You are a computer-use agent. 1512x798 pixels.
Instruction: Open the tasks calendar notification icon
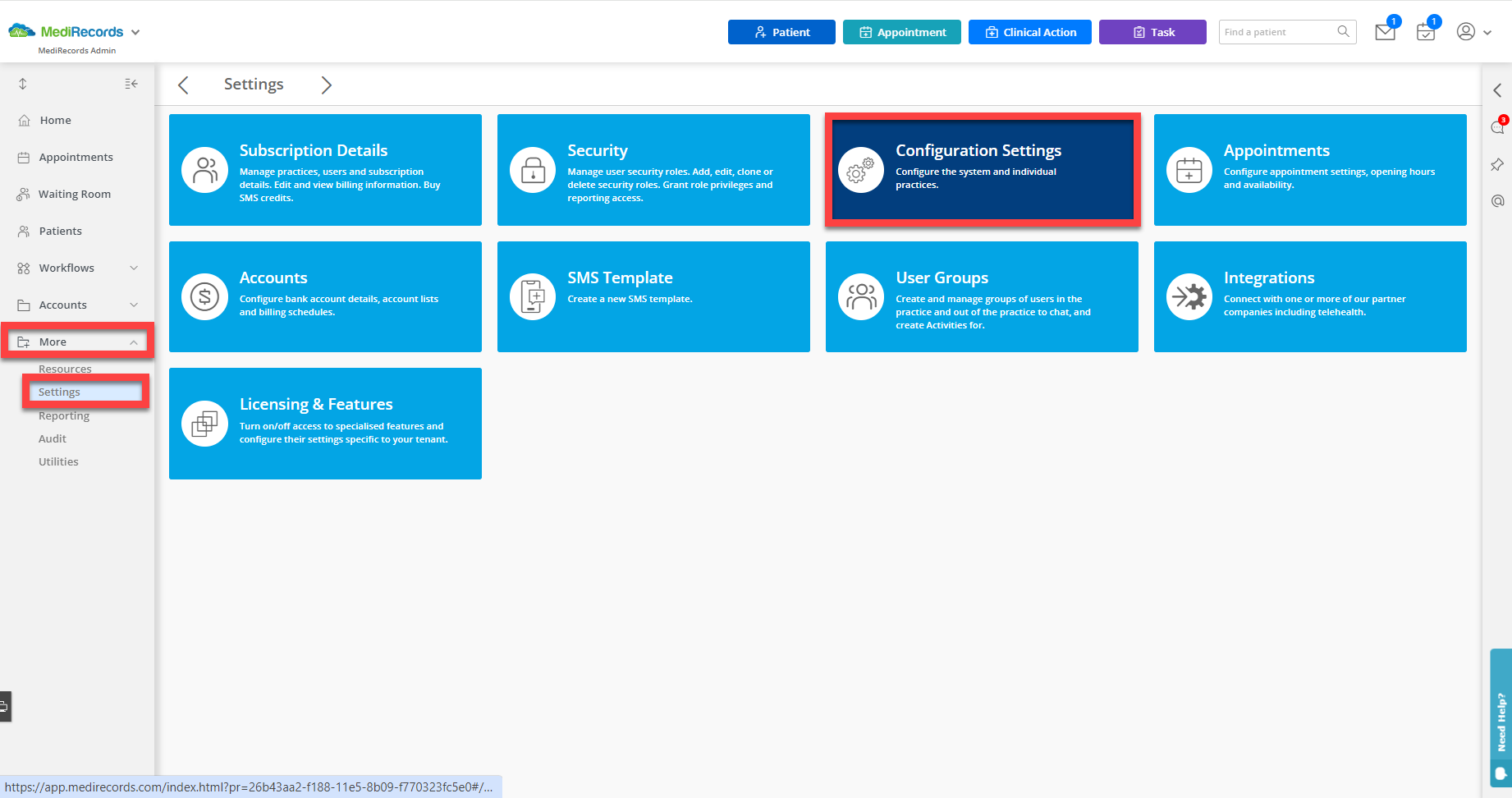coord(1426,32)
